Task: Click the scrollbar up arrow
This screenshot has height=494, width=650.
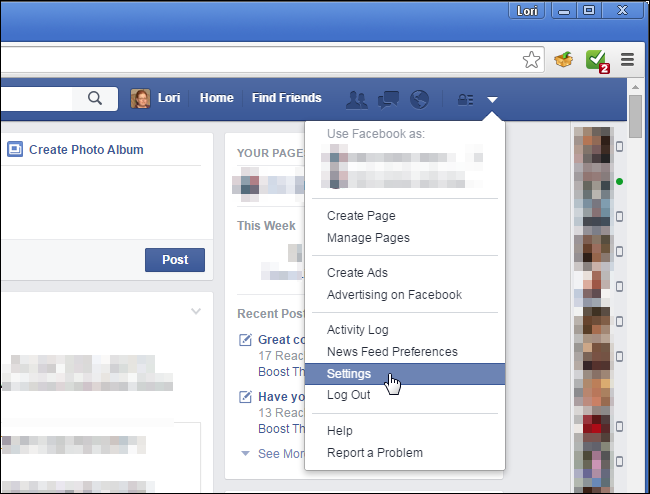Action: pos(635,87)
